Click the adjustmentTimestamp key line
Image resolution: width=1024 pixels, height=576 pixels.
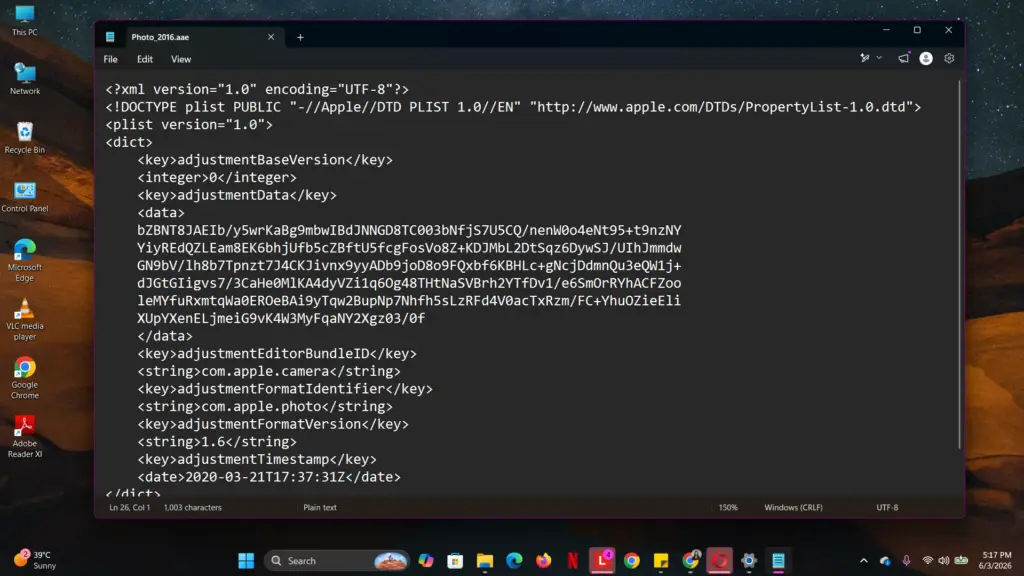257,460
